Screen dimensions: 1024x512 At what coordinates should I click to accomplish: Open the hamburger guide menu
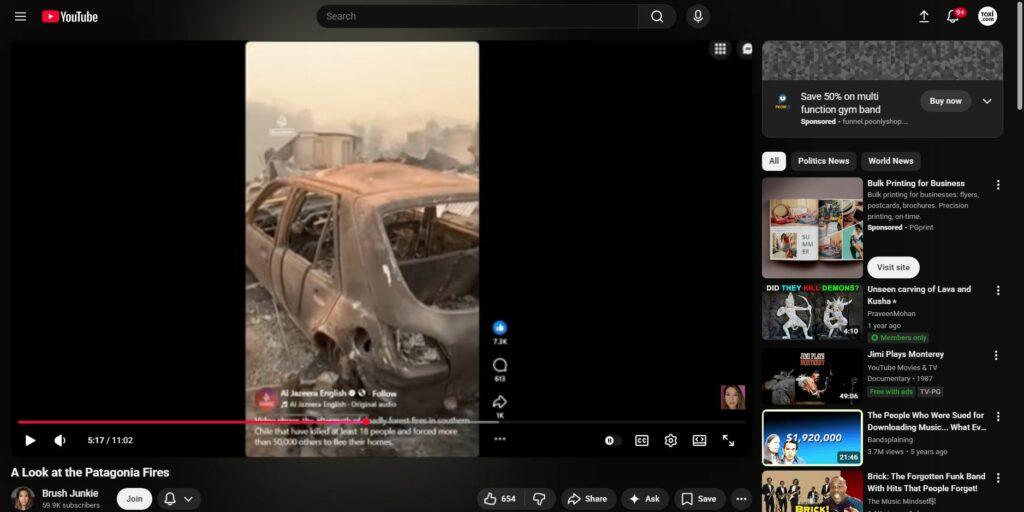coord(20,16)
